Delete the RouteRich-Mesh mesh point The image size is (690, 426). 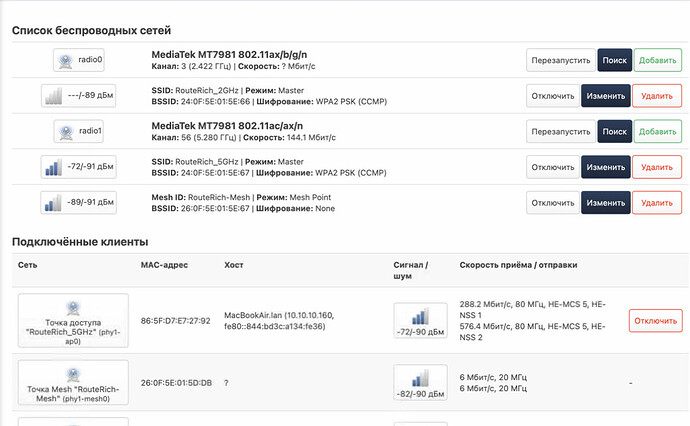tap(657, 203)
